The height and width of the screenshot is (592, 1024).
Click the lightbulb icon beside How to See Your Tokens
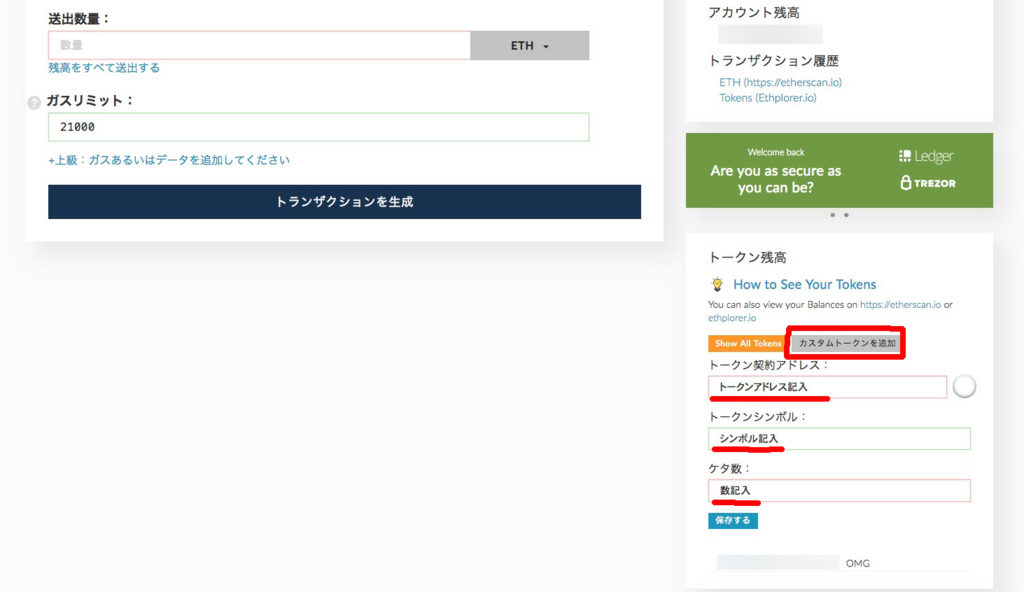tap(717, 284)
